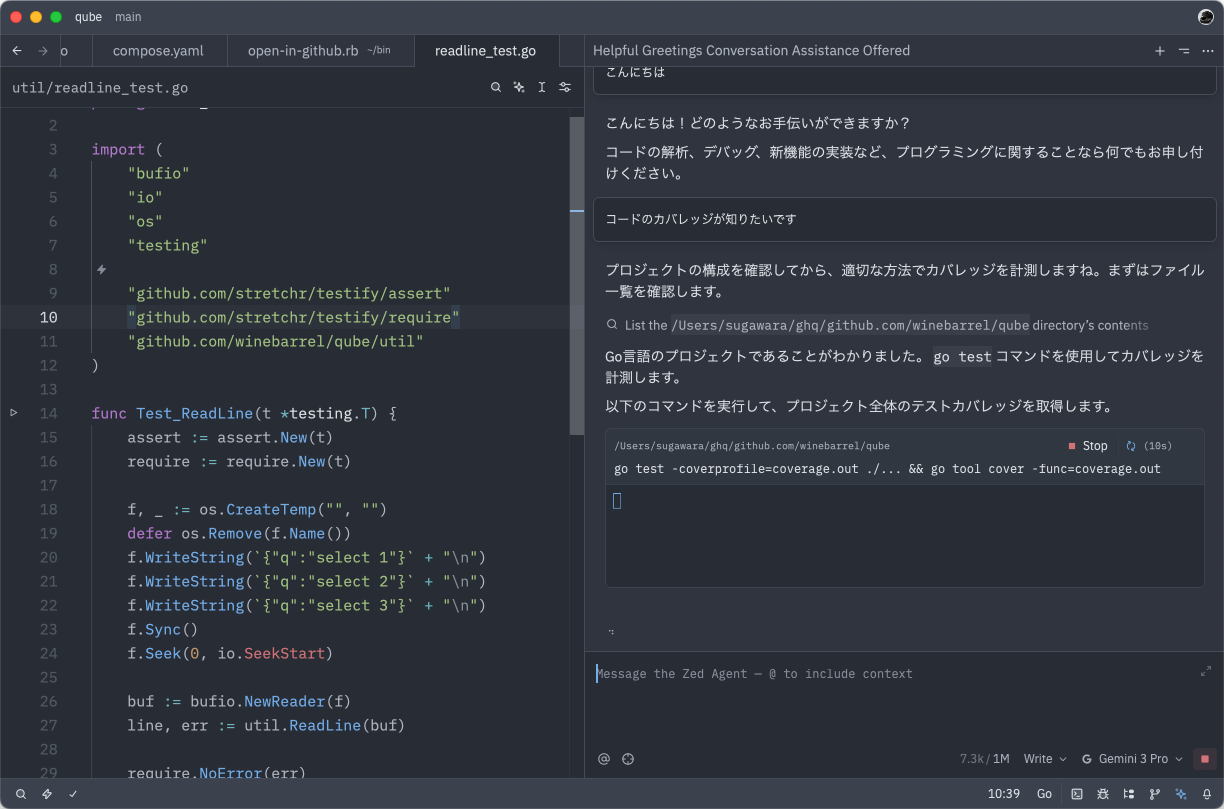Go back using the left arrow

click(17, 50)
